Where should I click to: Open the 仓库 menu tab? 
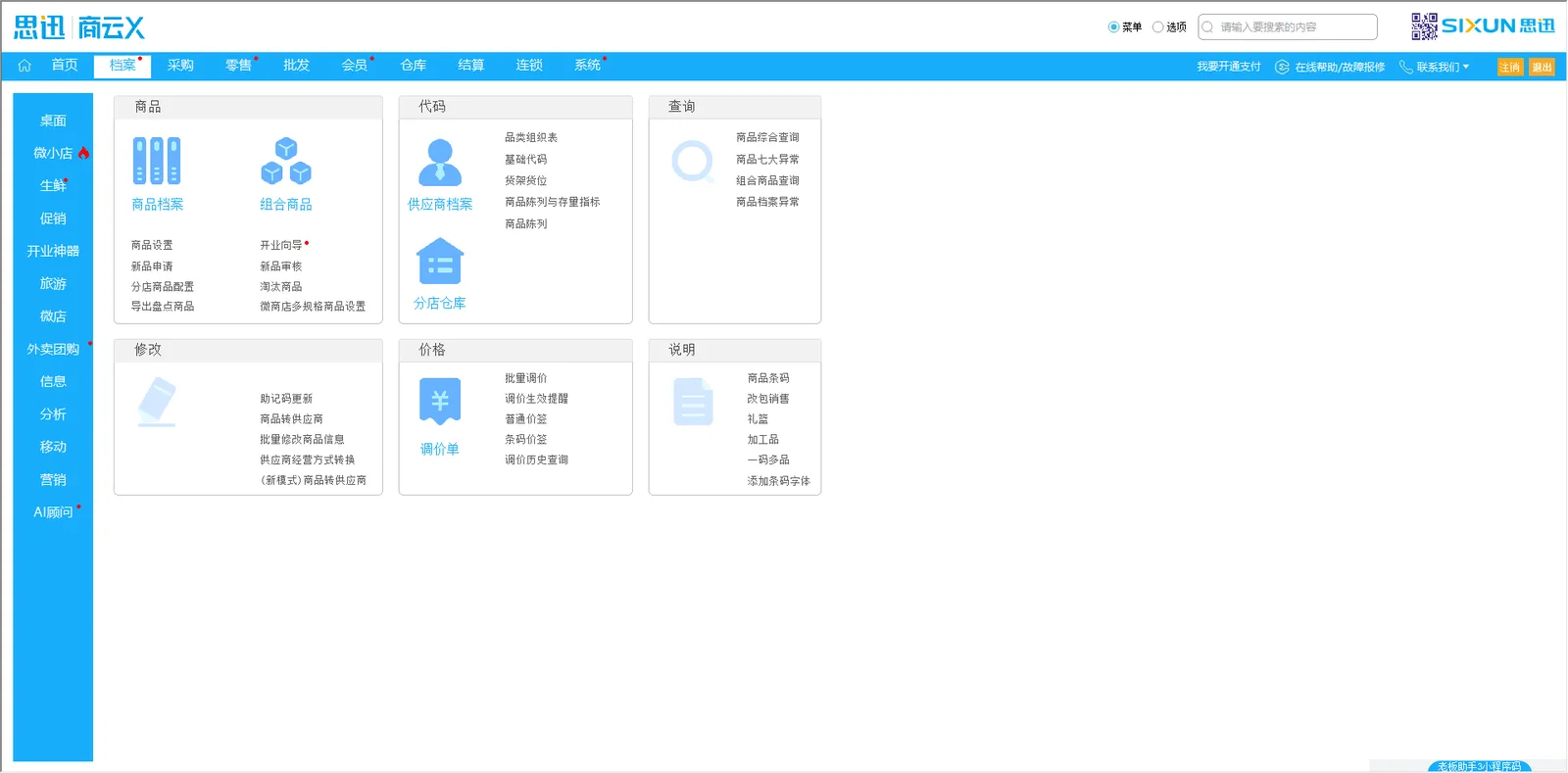(413, 66)
